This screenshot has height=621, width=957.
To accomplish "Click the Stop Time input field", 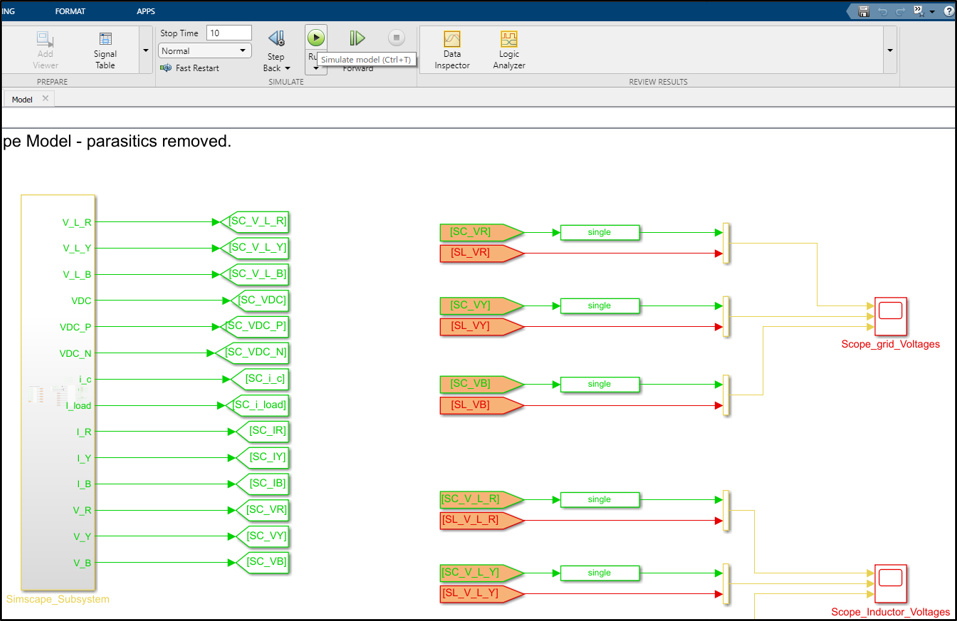I will click(x=228, y=33).
